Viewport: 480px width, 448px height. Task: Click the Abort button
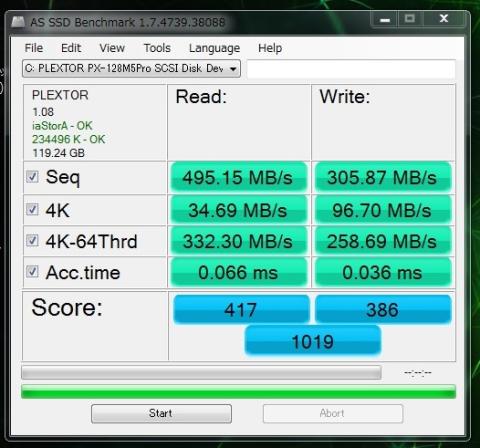coord(333,414)
